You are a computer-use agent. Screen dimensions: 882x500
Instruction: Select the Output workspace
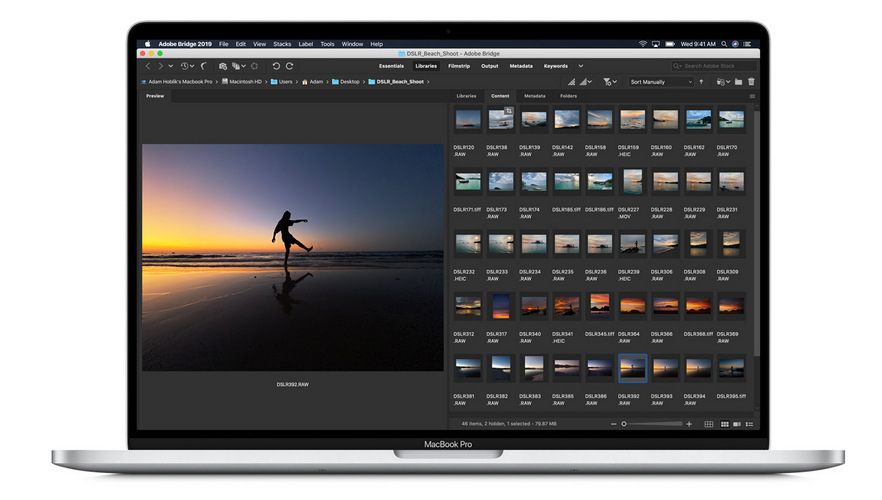[489, 66]
